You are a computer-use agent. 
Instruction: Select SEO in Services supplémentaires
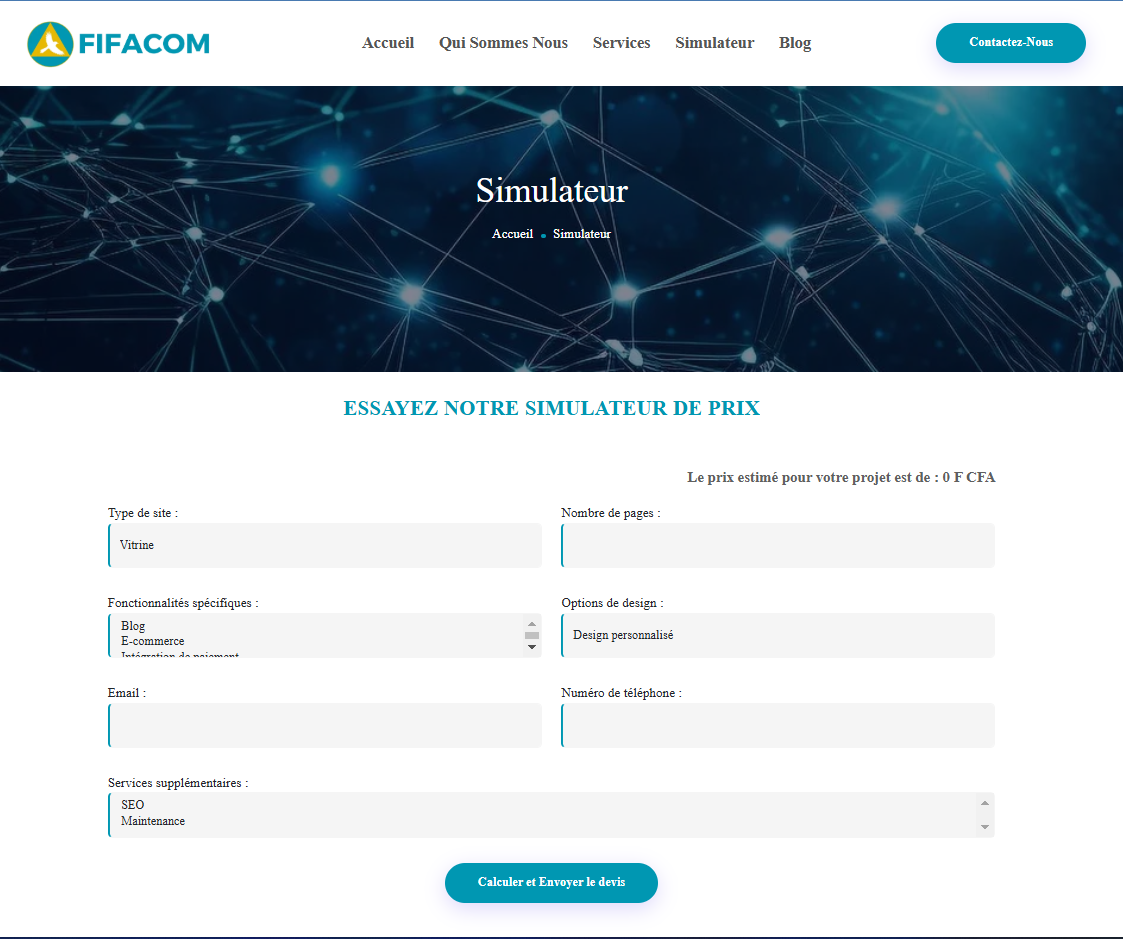point(132,805)
